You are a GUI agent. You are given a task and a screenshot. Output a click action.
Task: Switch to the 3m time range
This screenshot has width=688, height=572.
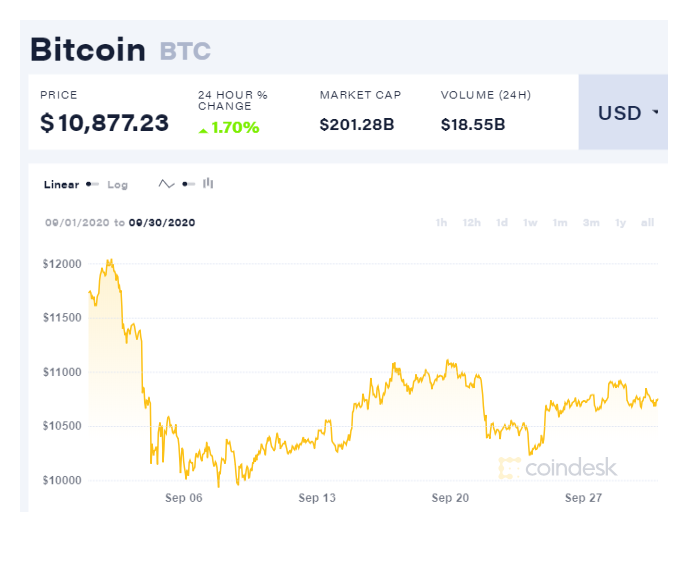[x=591, y=223]
